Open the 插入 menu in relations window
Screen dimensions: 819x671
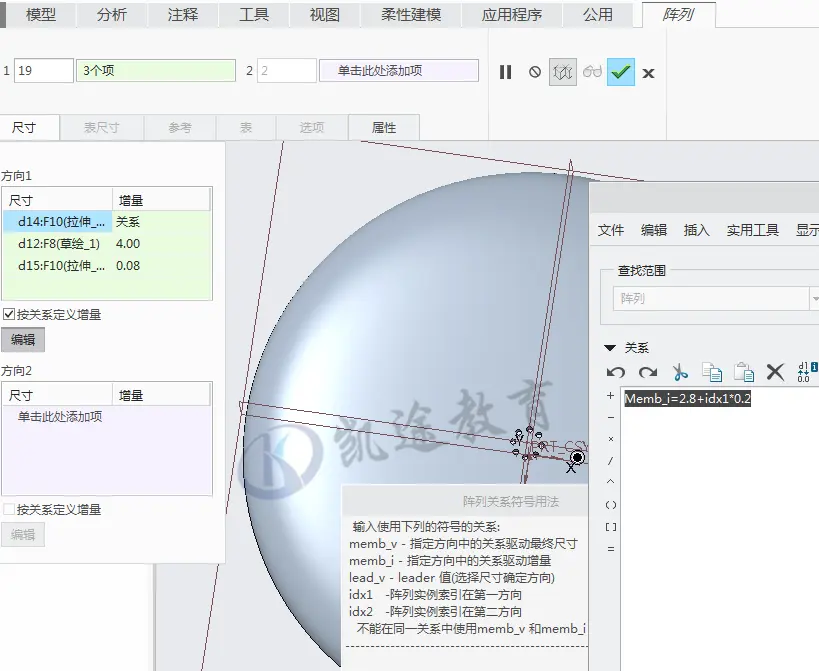click(x=696, y=230)
